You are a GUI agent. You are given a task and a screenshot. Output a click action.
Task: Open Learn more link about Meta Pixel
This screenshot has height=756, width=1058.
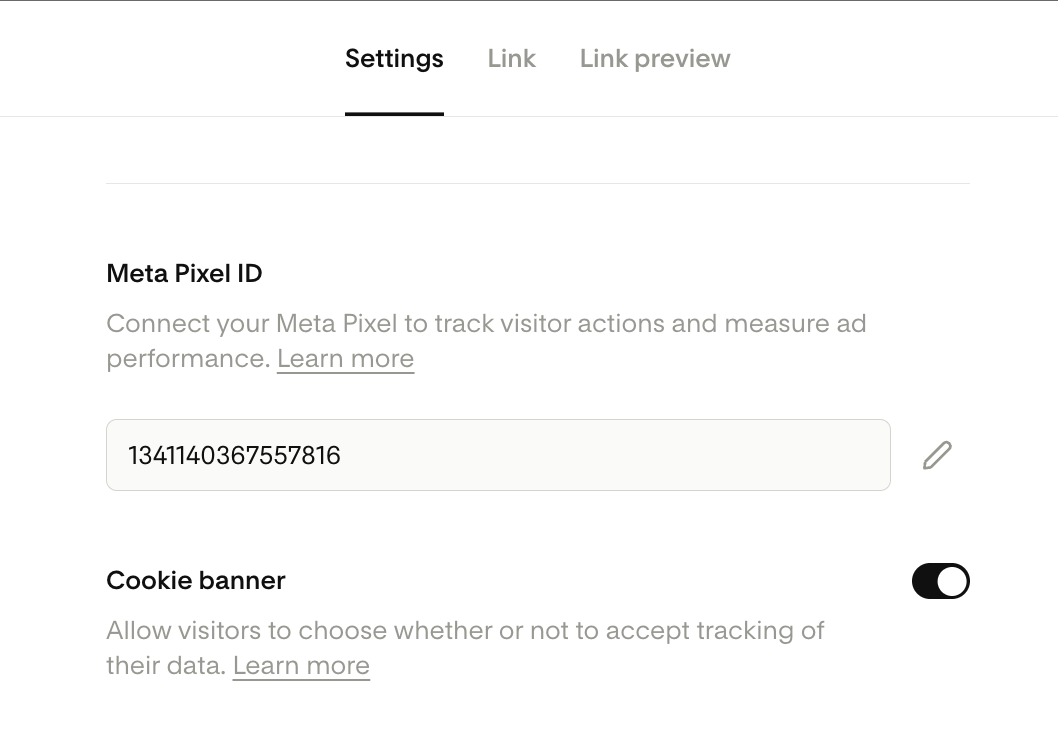point(345,359)
